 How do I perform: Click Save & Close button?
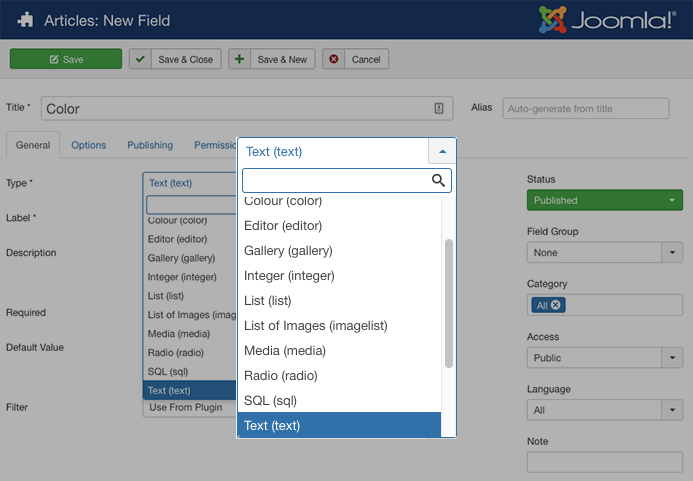click(x=175, y=59)
